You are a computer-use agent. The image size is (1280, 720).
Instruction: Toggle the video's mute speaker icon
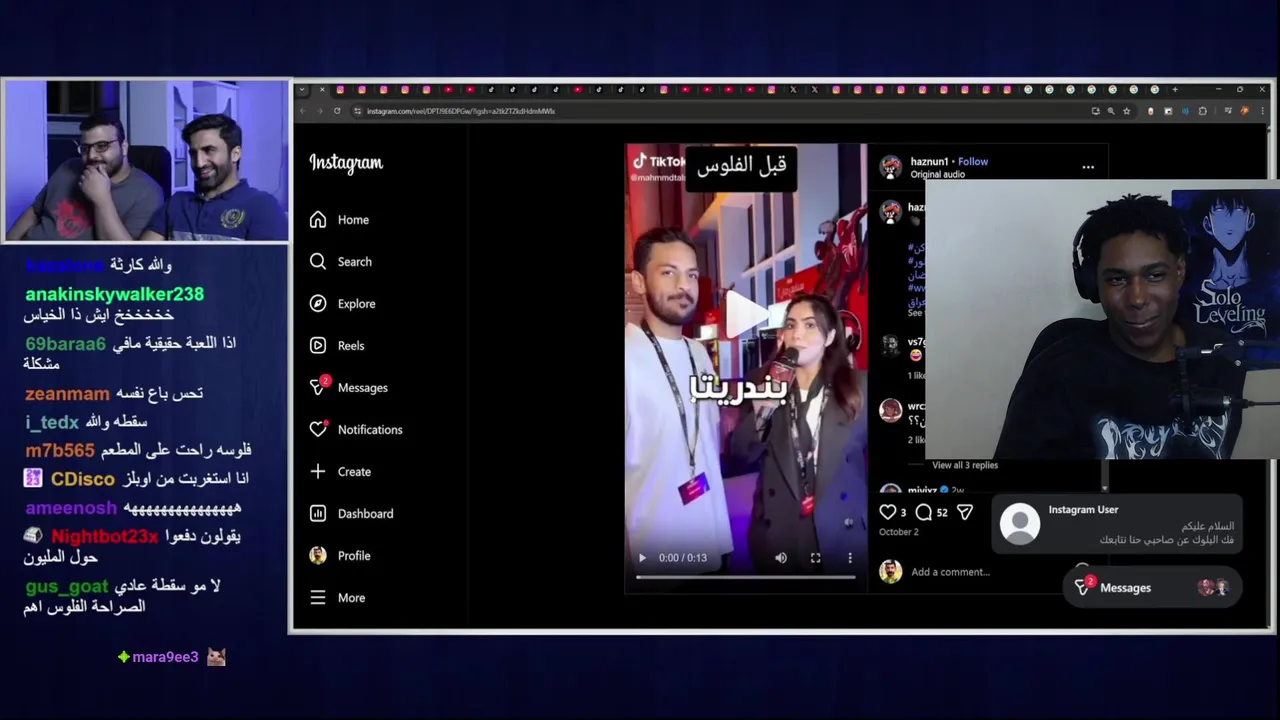coord(781,558)
